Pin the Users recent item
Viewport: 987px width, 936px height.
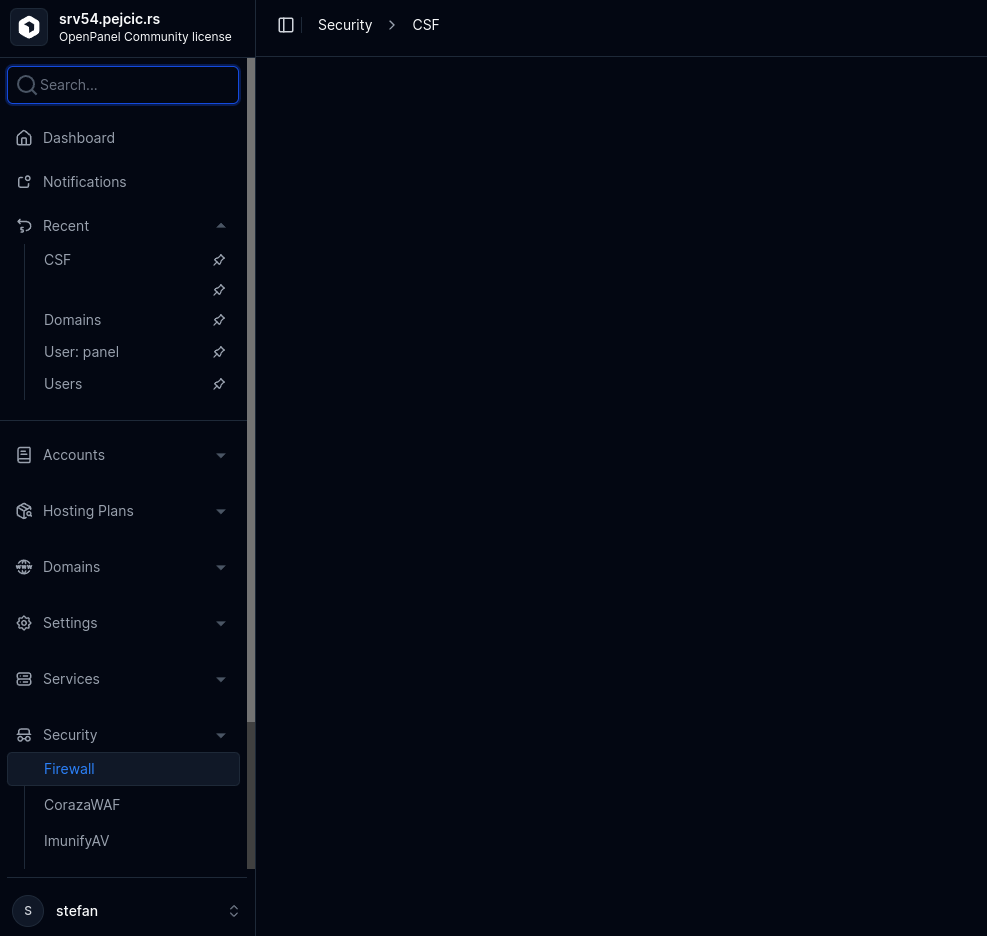[219, 384]
